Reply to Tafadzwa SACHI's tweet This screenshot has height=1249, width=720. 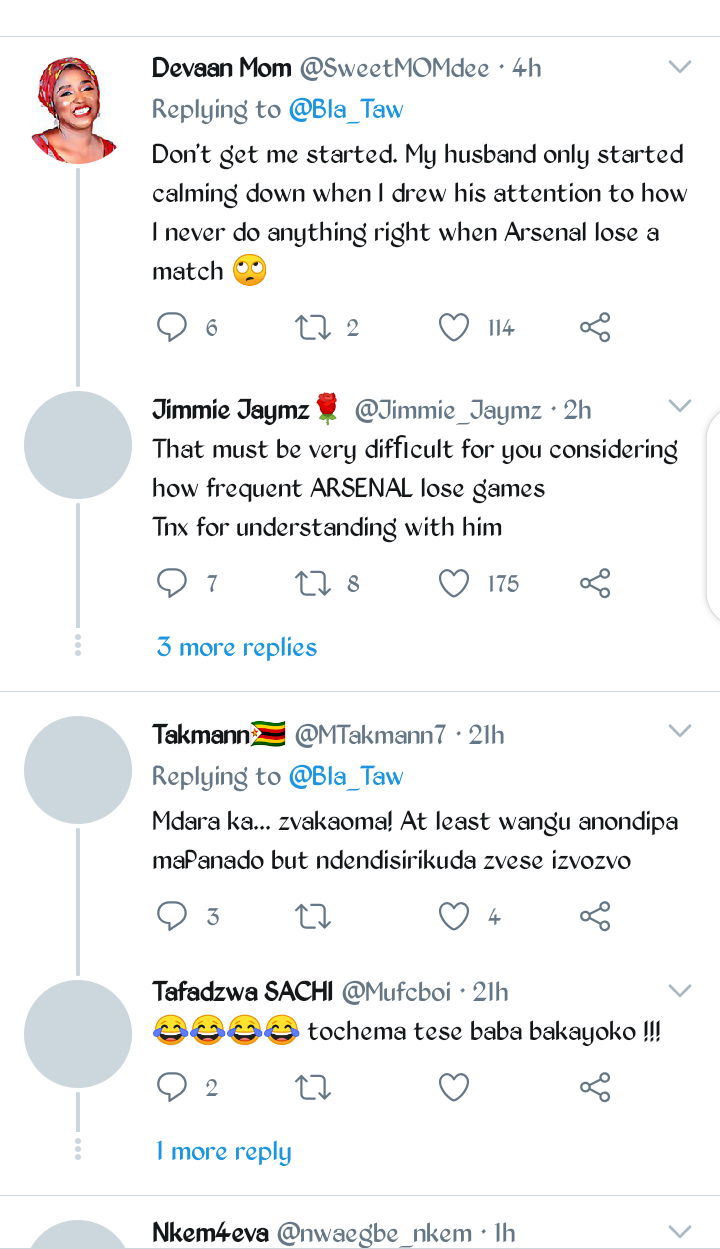click(x=173, y=1087)
